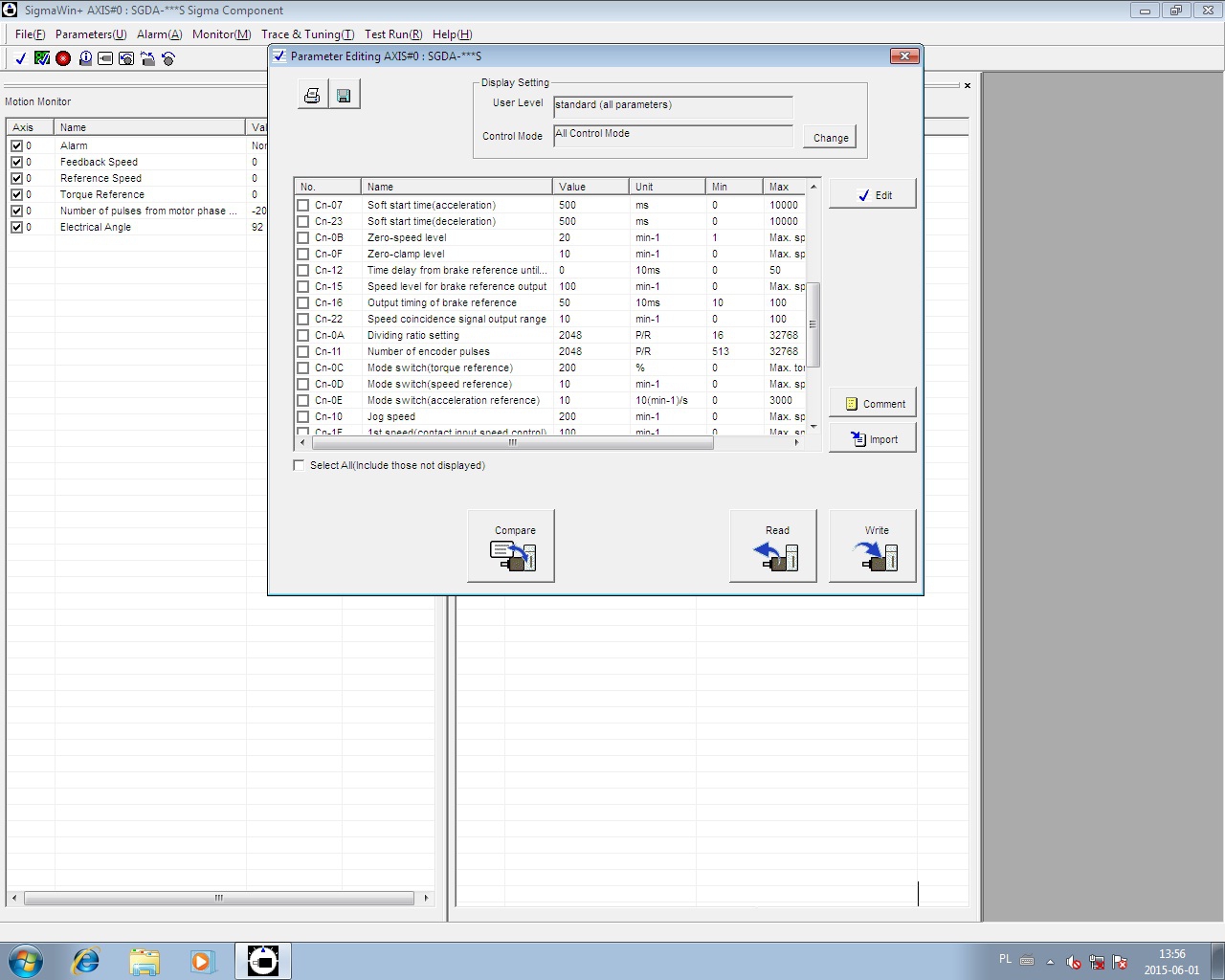
Task: Click the last toolbar icon with circular arrow
Action: click(168, 58)
